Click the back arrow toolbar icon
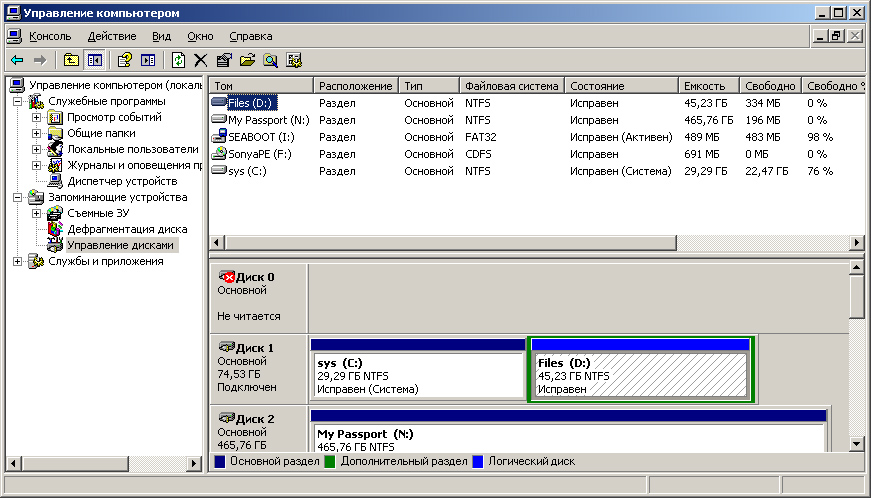 click(17, 60)
